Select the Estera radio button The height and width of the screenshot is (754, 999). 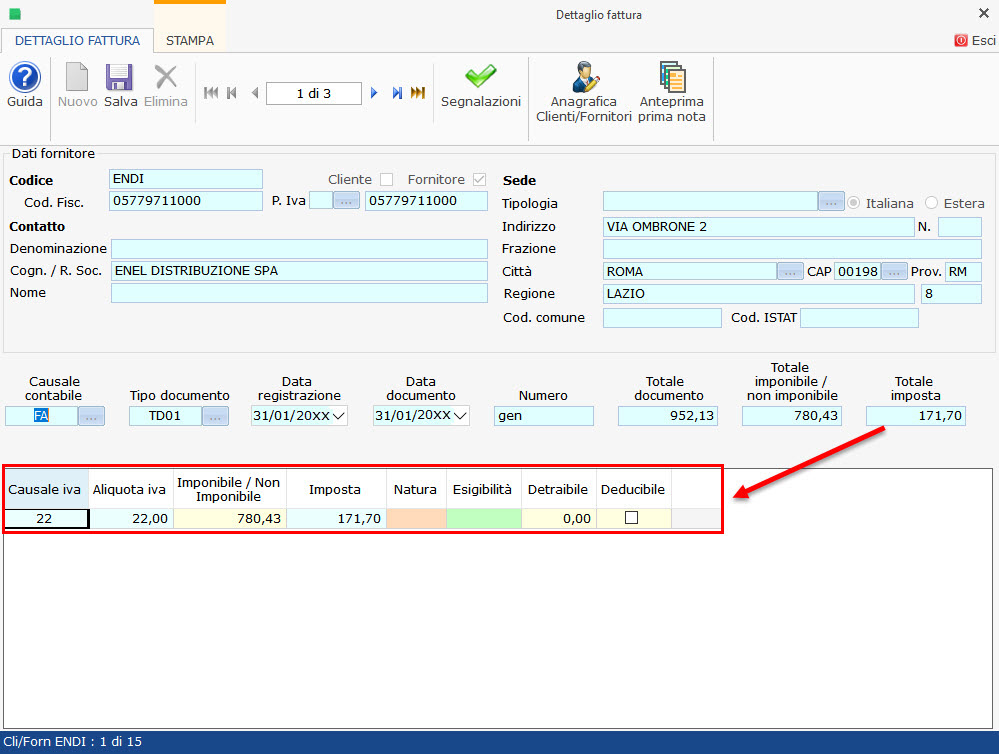pos(931,203)
